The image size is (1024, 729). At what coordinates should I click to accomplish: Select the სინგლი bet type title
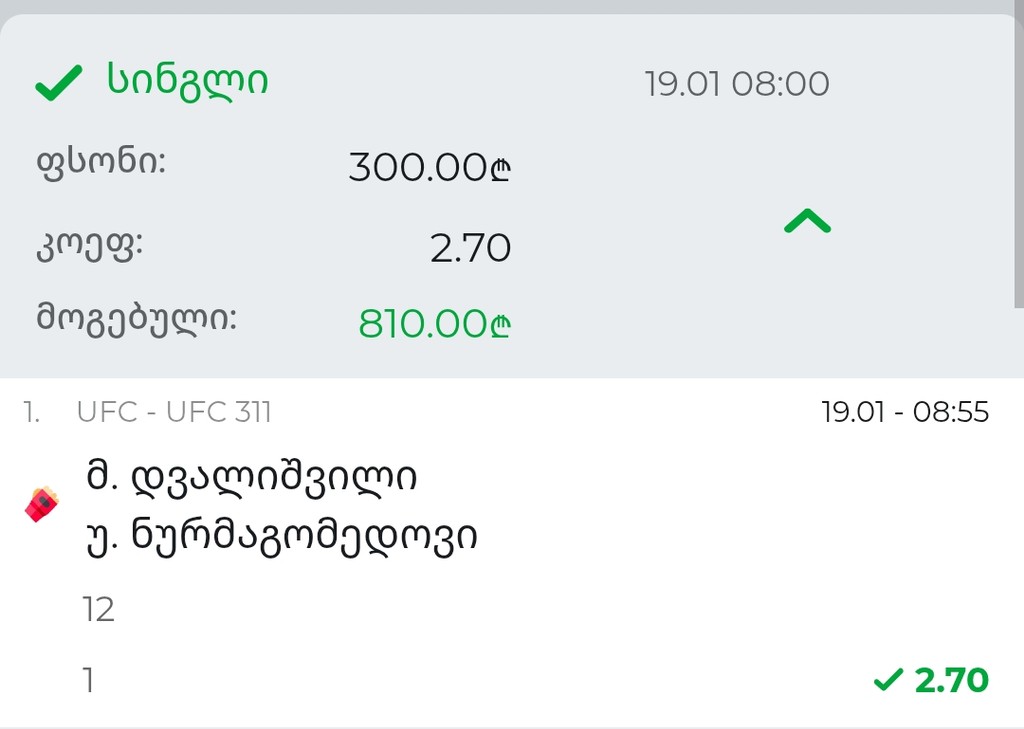[187, 82]
